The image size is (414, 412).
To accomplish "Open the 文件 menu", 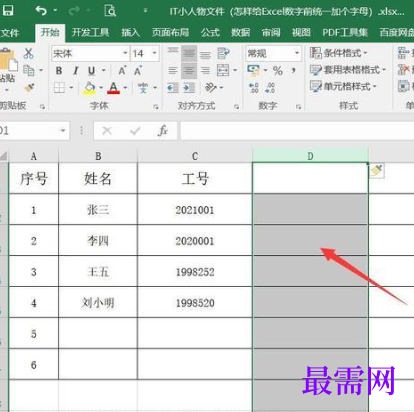I will [x=10, y=33].
